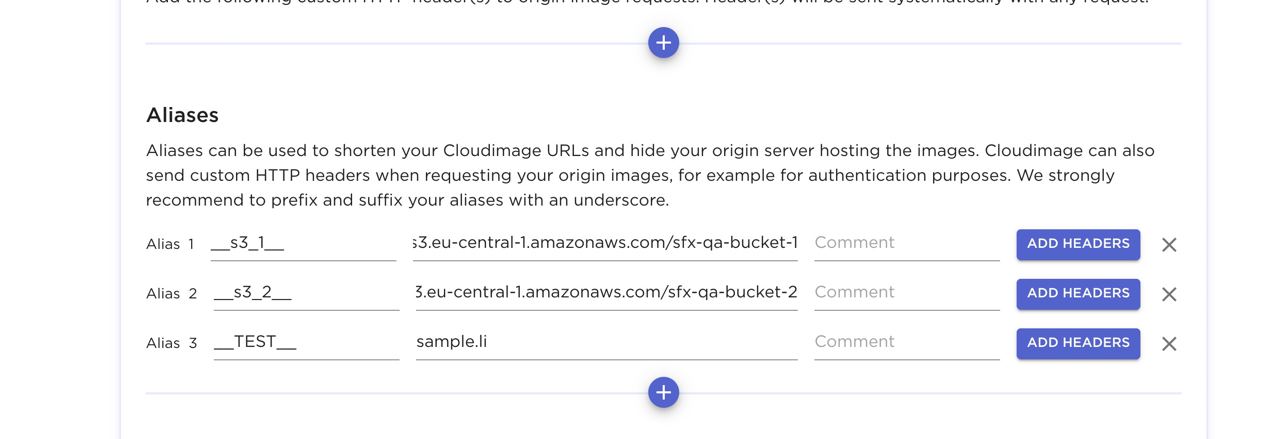Click the plus icon to add a custom HTTP header
This screenshot has height=439, width=1280.
coord(663,43)
